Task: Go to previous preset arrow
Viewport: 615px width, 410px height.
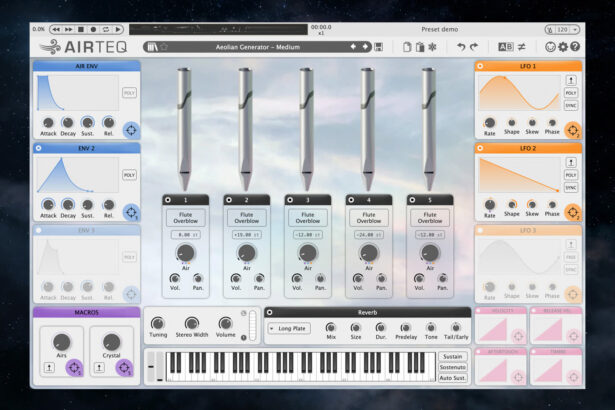Action: coord(353,47)
